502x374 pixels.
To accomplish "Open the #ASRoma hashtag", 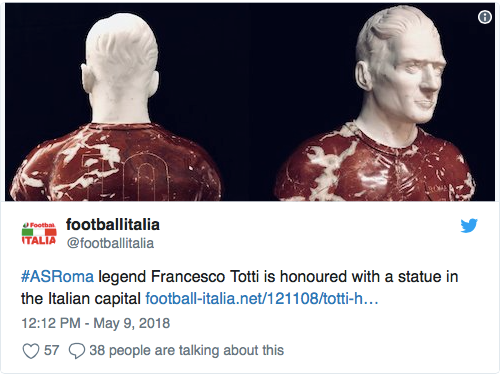I will coord(57,277).
